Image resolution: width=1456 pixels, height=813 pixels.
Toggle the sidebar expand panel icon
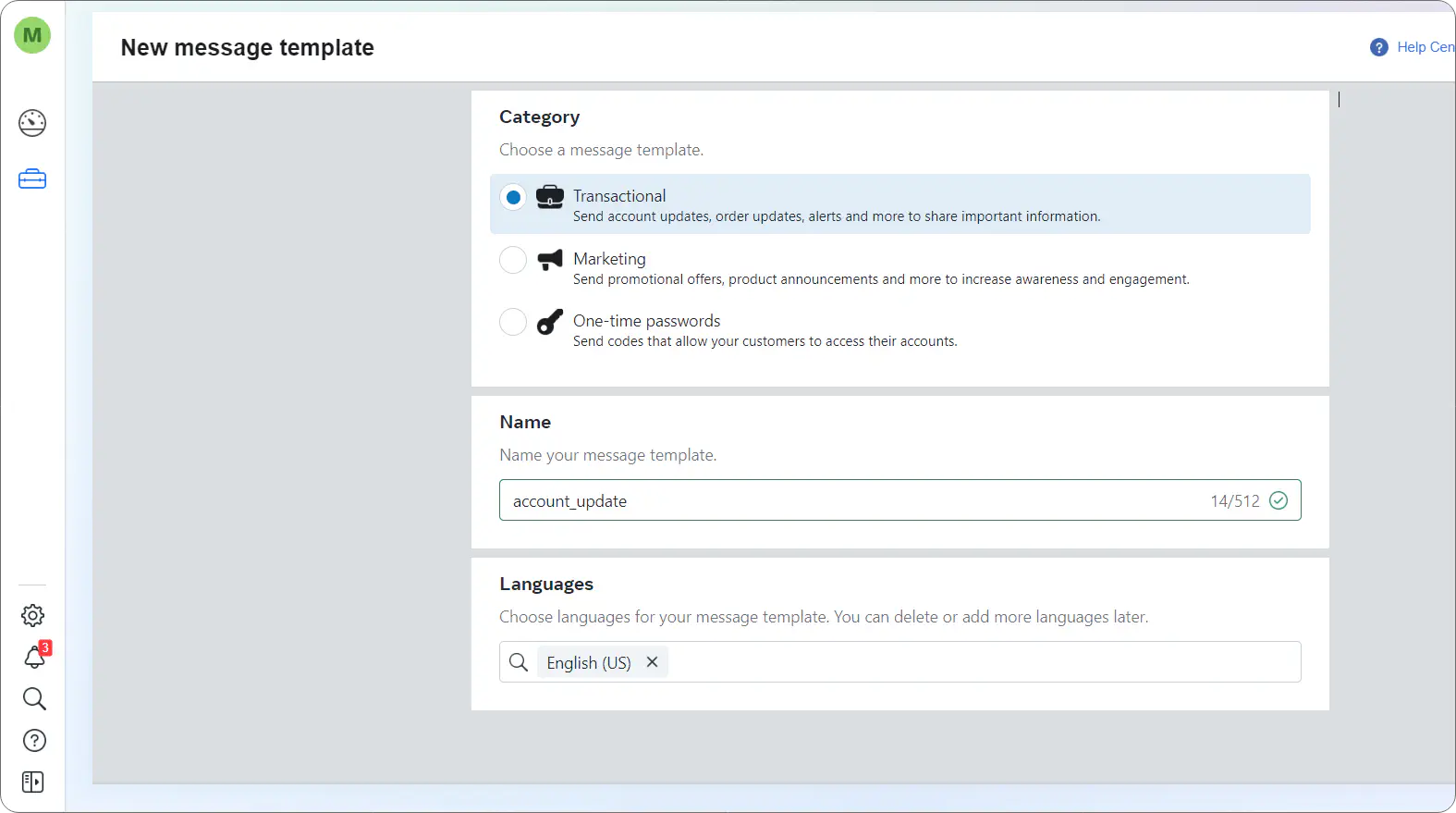tap(33, 782)
